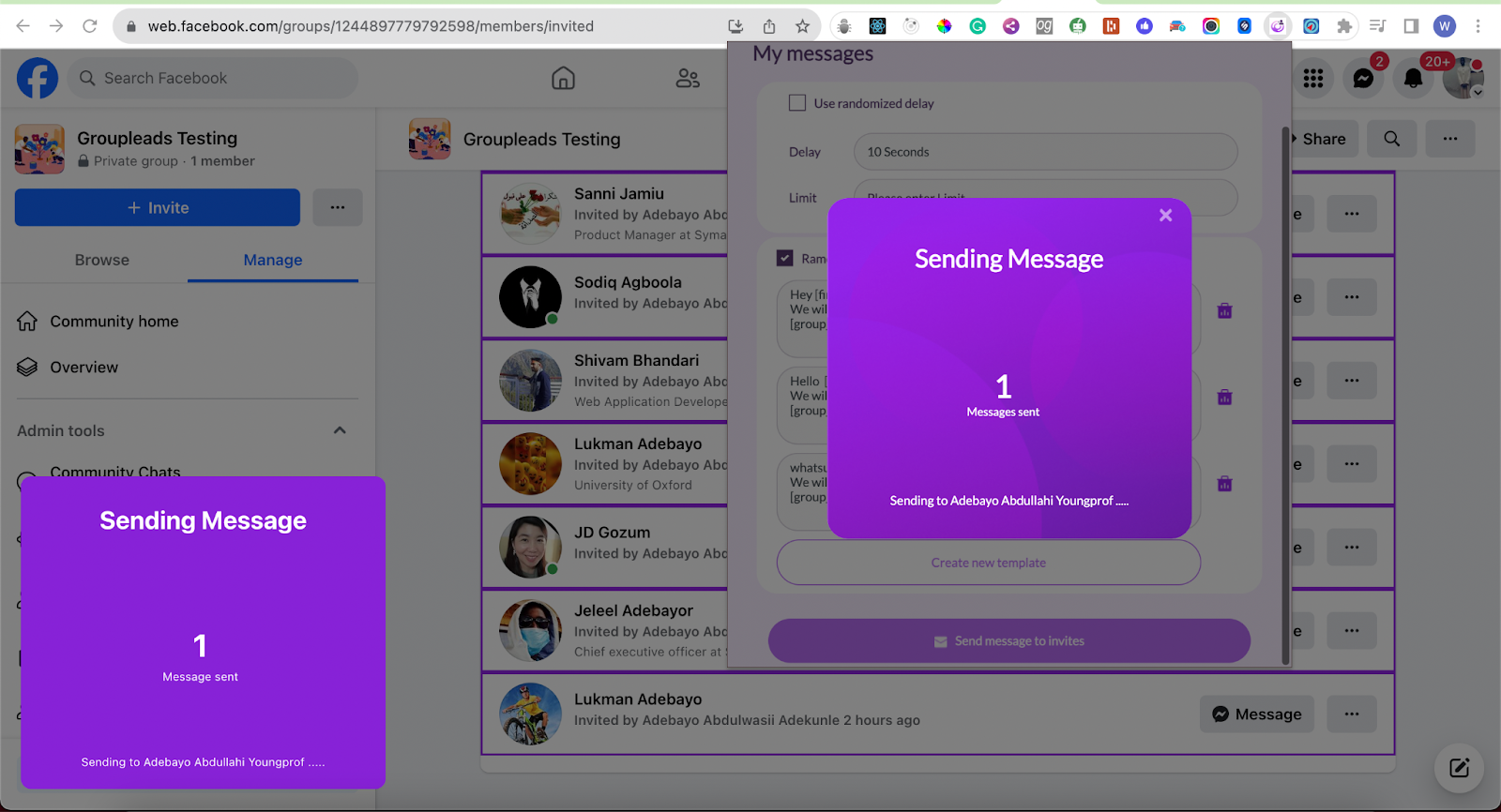Click the Delay input showing 10 Seconds
Viewport: 1501px width, 812px height.
[1045, 152]
